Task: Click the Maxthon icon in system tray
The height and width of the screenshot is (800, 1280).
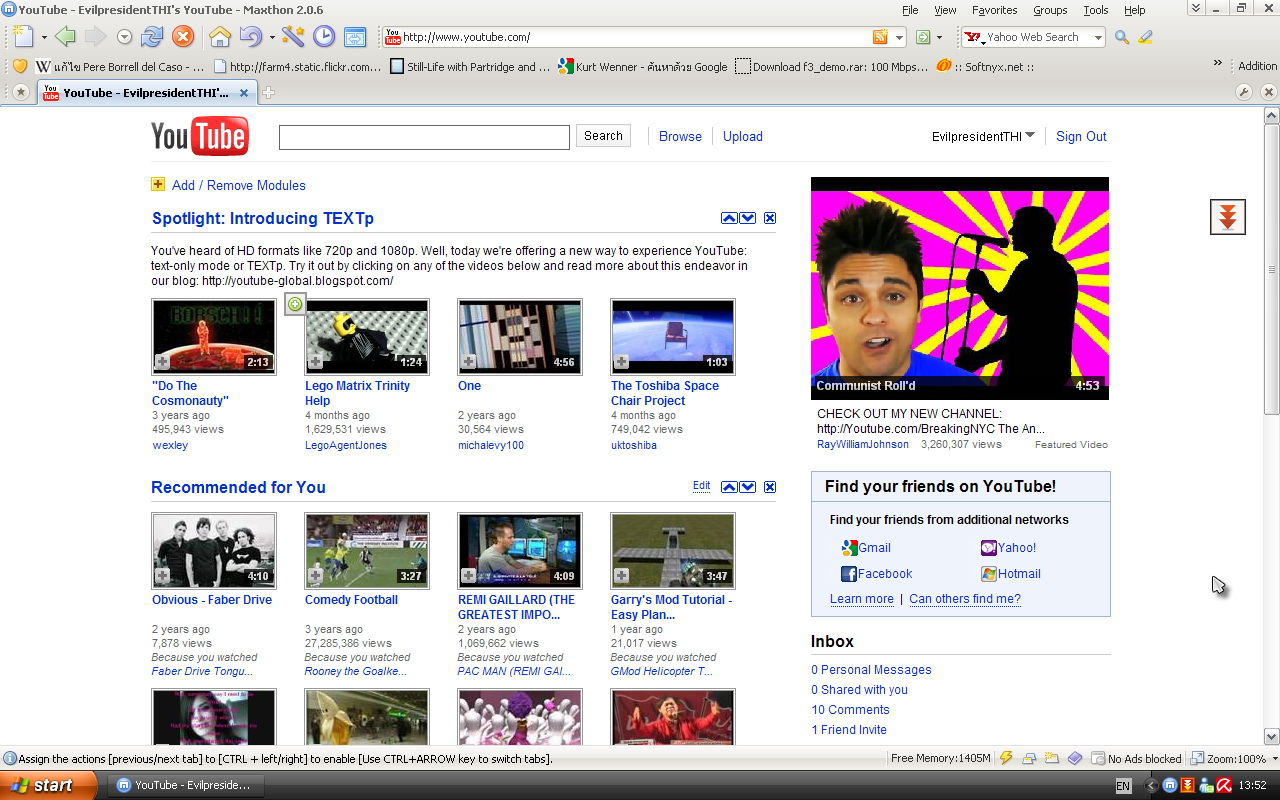Action: pyautogui.click(x=1169, y=785)
